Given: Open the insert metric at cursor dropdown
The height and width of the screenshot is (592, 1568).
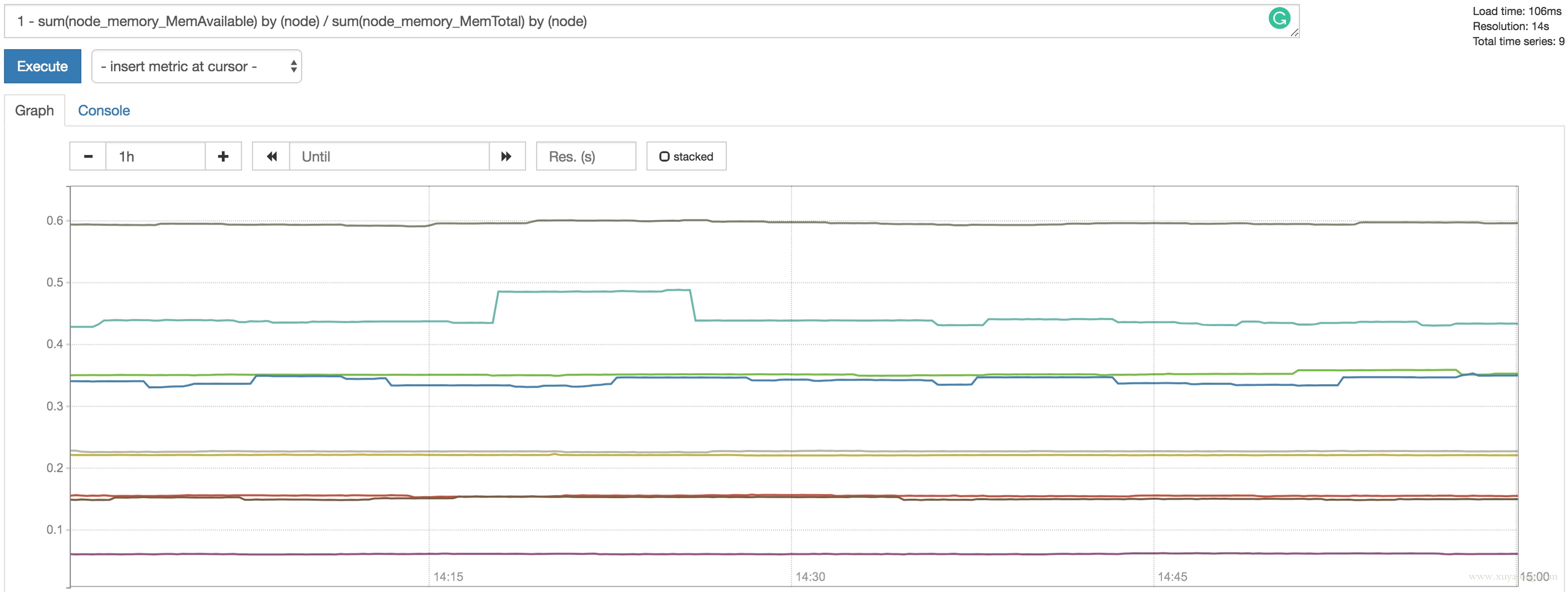Looking at the screenshot, I should [x=196, y=66].
